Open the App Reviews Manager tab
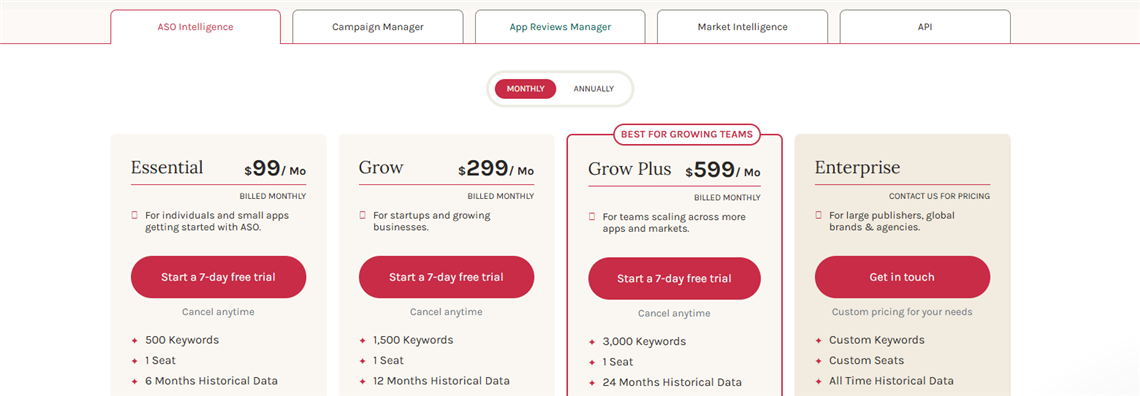This screenshot has width=1140, height=396. coord(560,27)
